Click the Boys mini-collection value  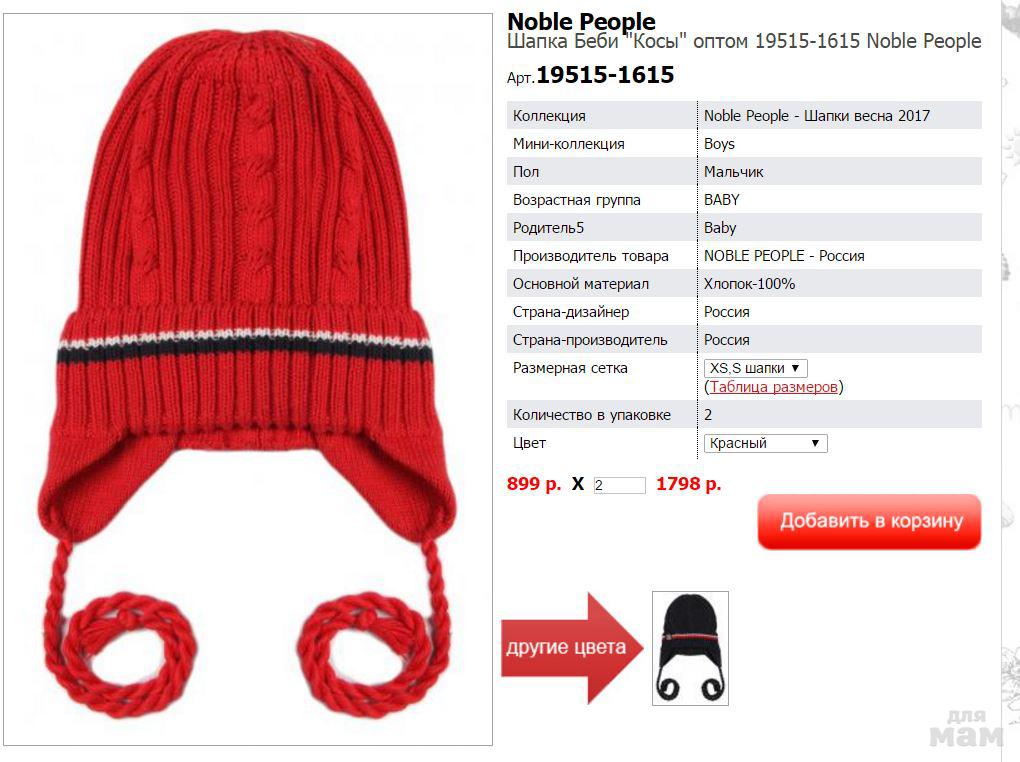719,144
